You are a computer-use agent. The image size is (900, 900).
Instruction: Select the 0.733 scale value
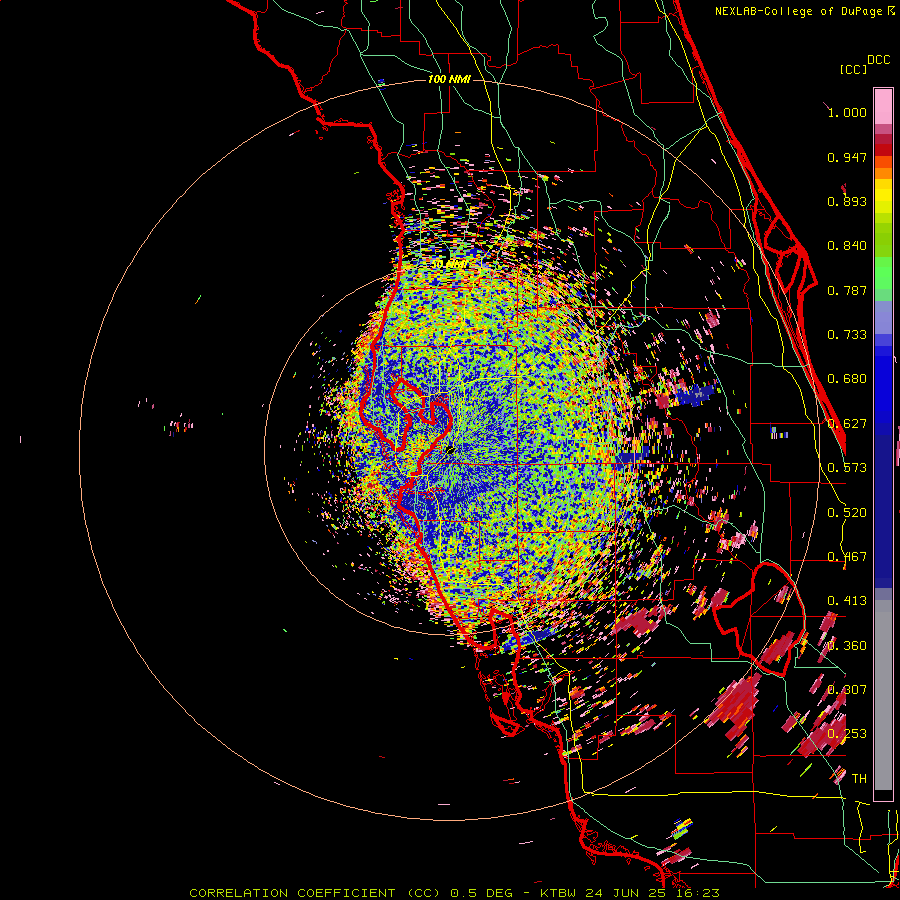847,335
